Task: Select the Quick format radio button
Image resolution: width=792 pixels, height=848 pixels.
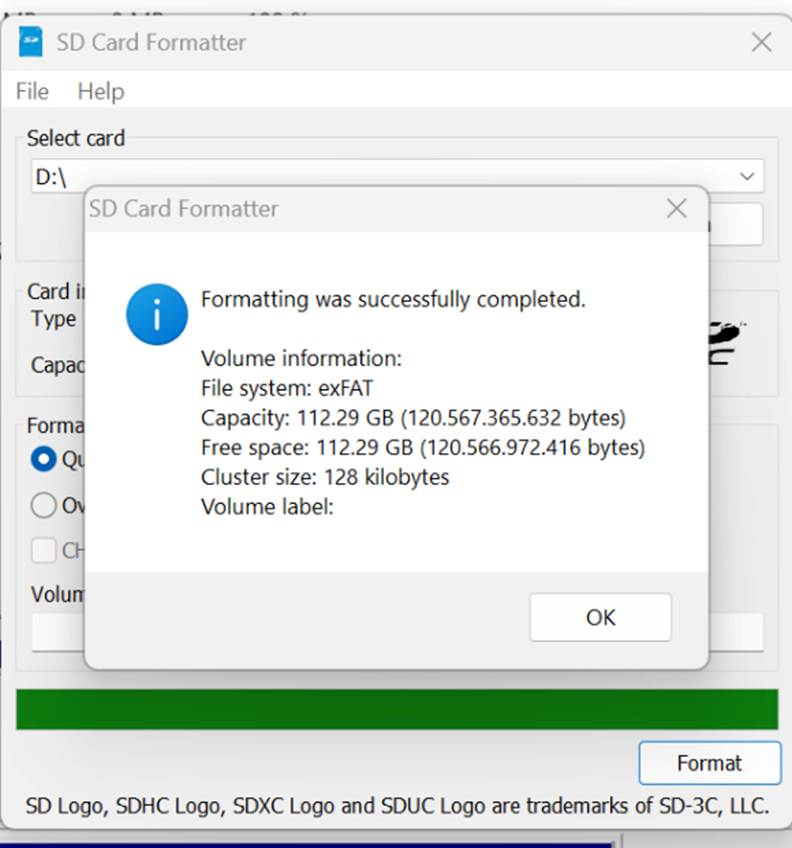Action: point(43,459)
